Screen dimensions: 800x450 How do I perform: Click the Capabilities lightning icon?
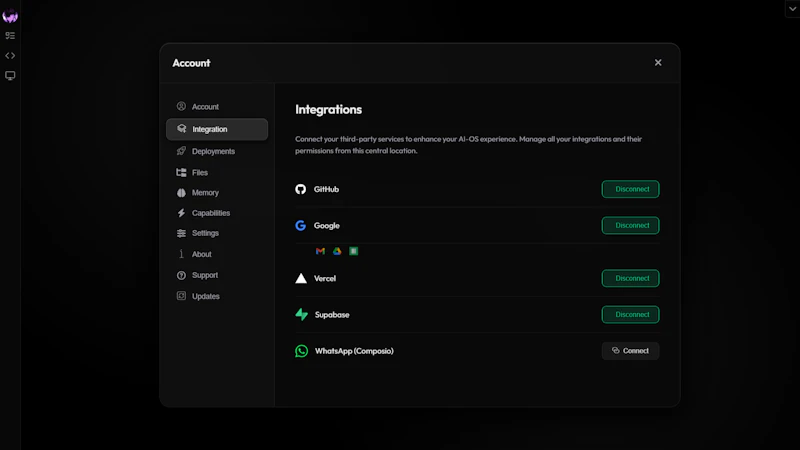[181, 213]
